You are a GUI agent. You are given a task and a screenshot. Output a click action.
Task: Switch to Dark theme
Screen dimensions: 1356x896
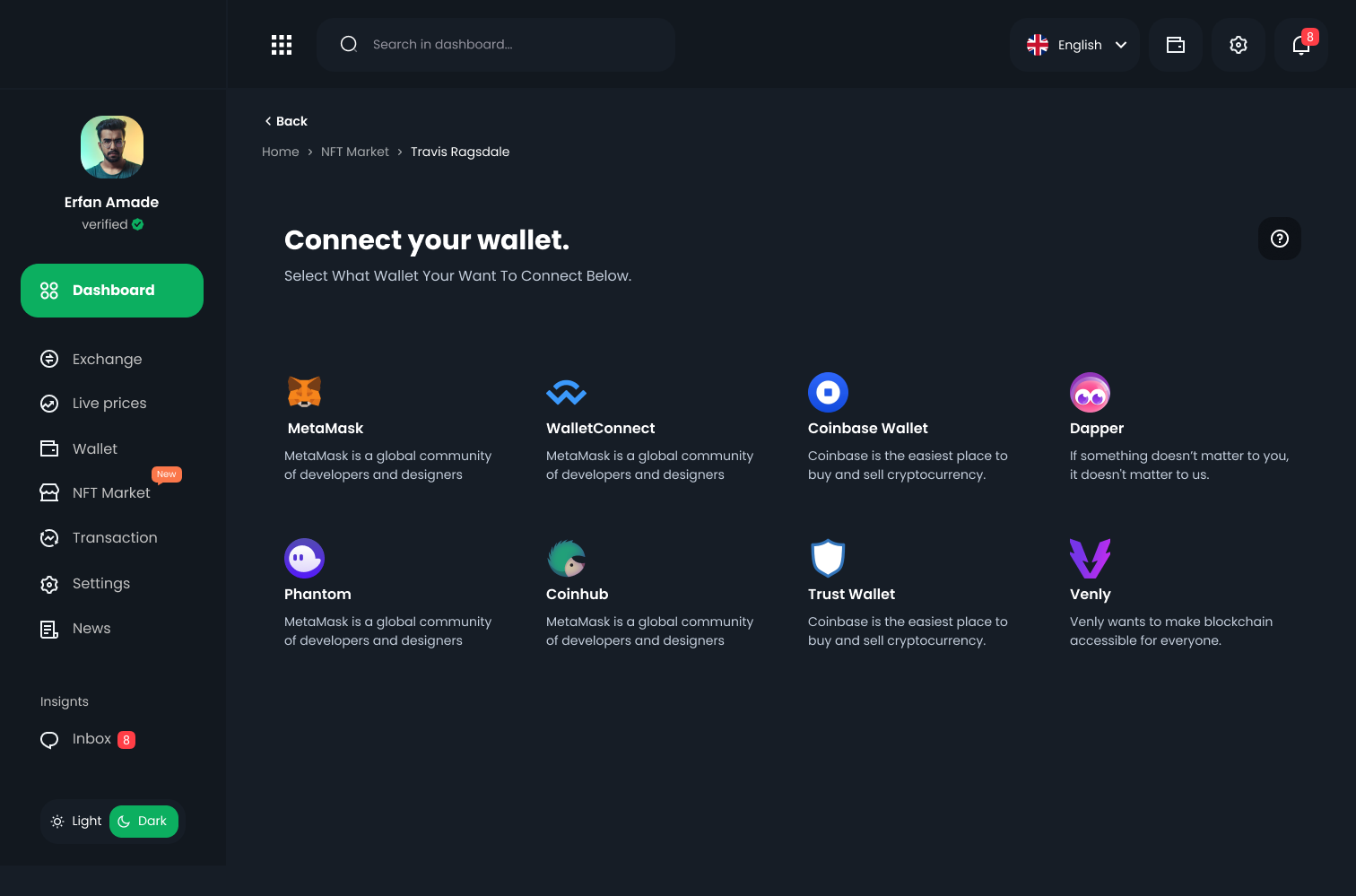tap(143, 821)
